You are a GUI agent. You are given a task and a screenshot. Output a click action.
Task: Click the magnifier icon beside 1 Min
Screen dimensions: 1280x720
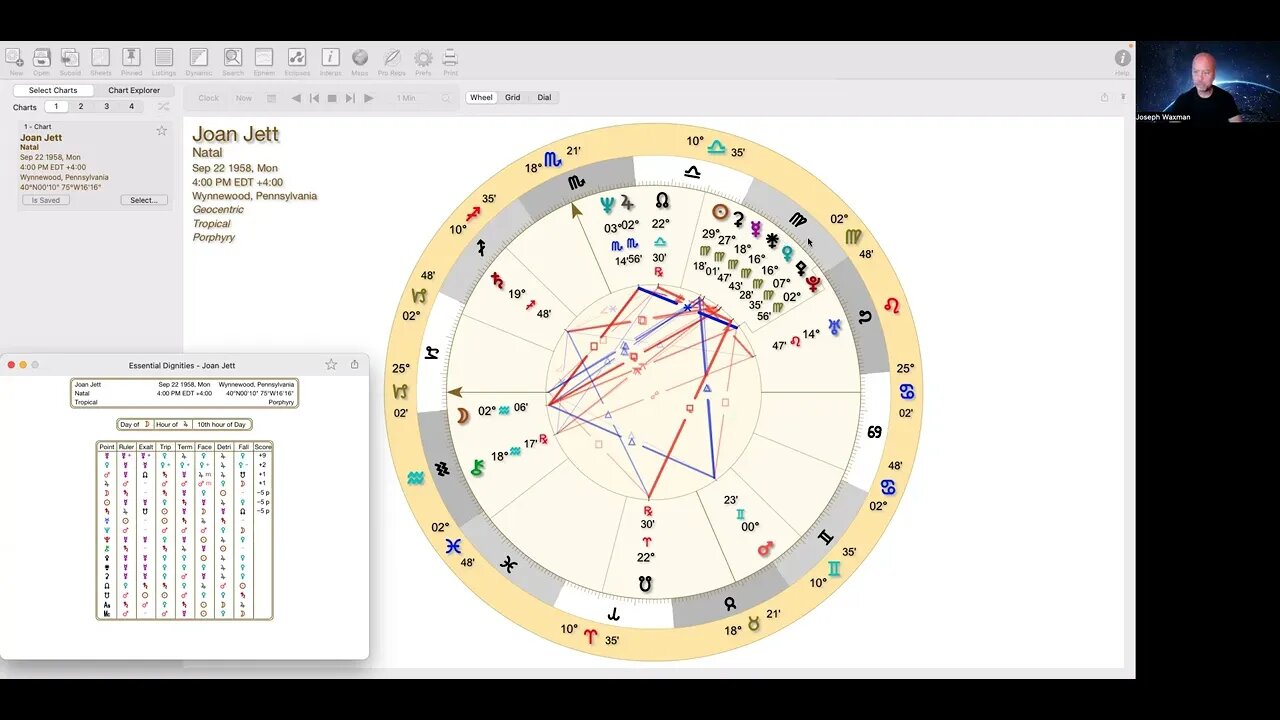click(446, 98)
